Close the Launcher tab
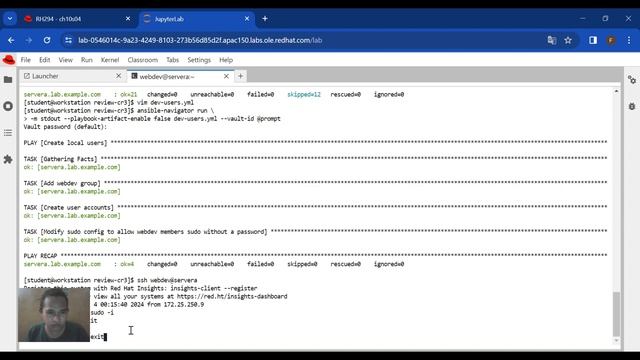640x360 pixels. coord(118,76)
